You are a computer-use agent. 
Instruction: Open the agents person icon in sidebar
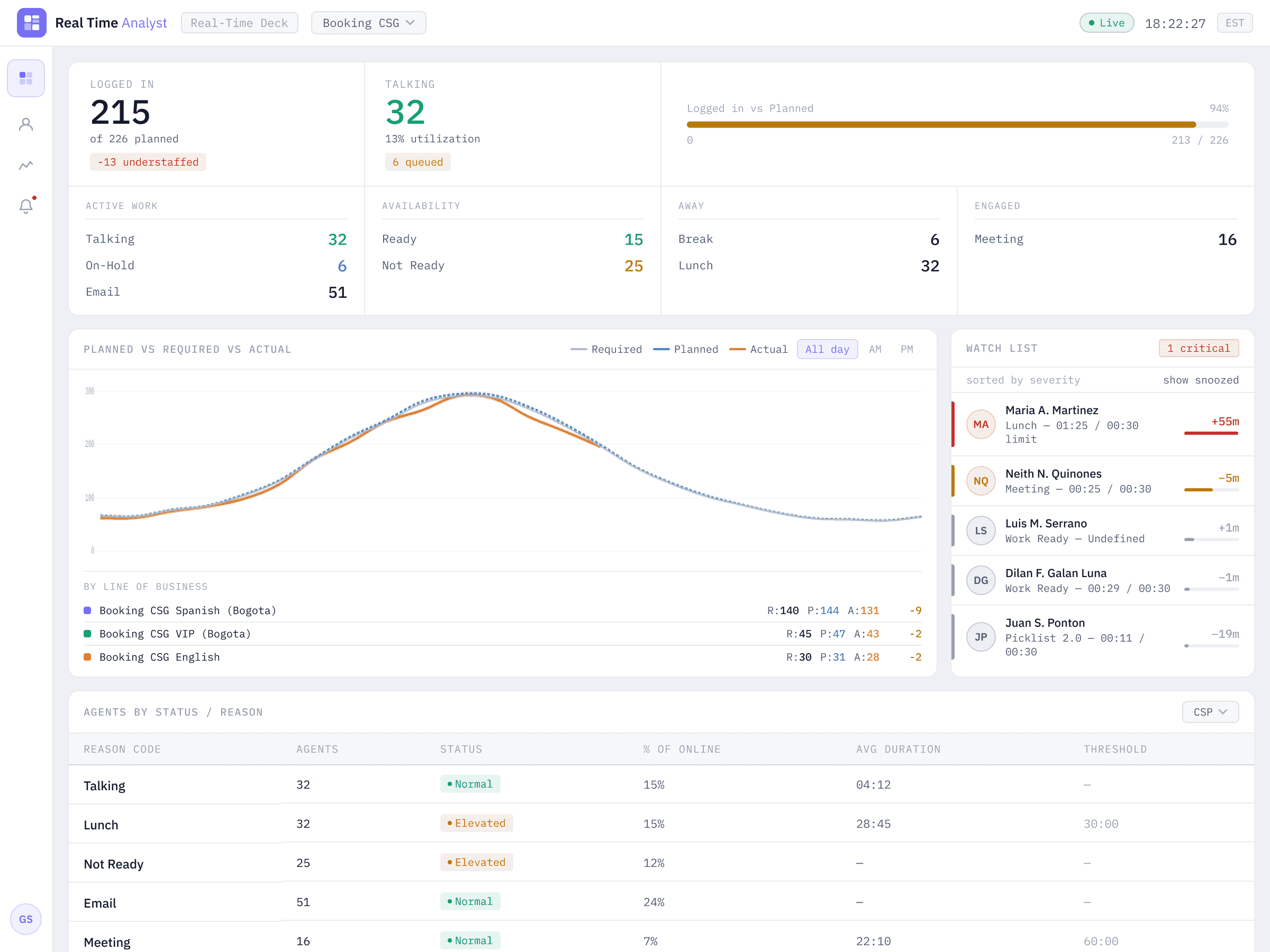pos(26,124)
